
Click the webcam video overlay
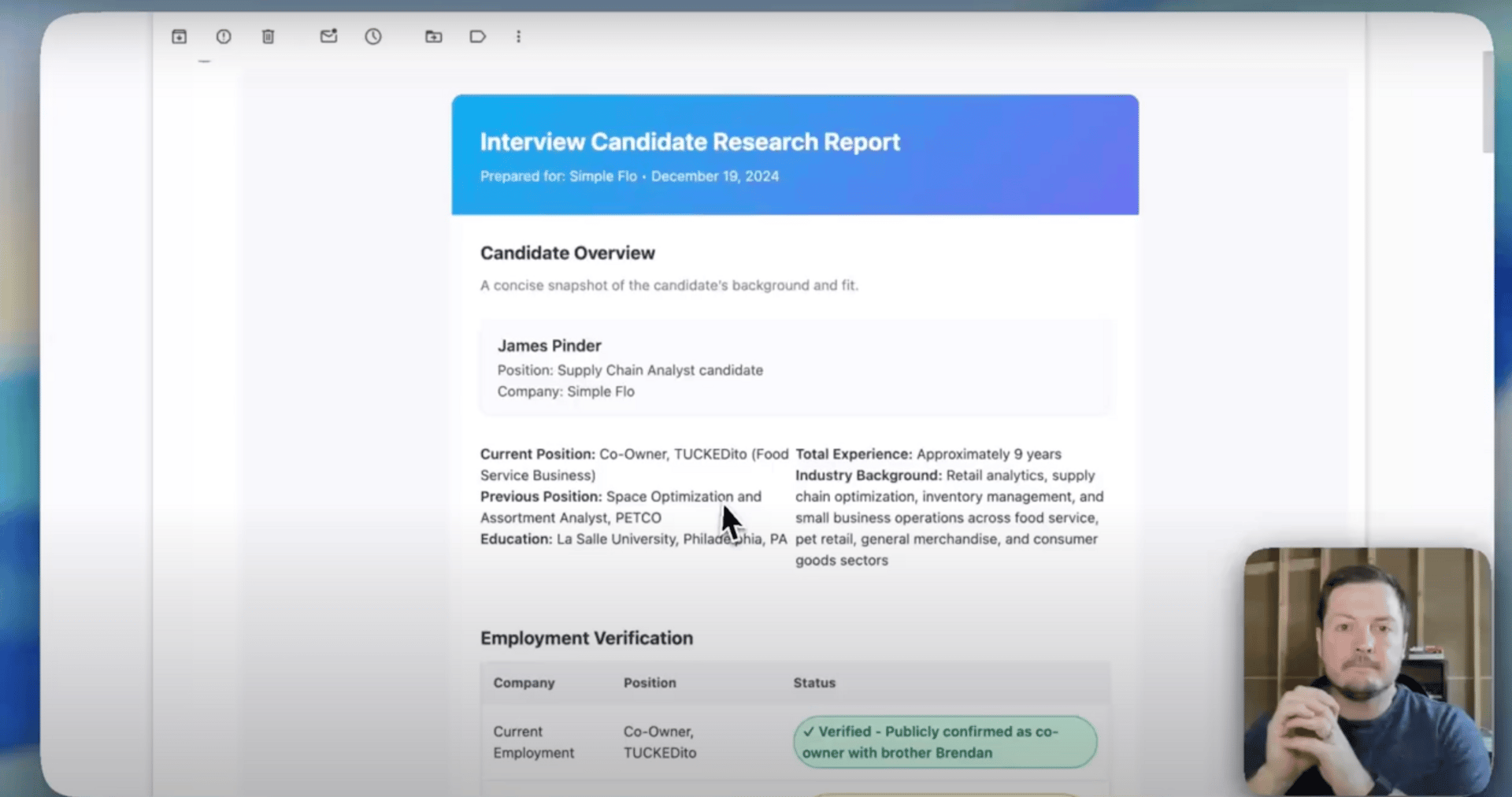[x=1367, y=672]
